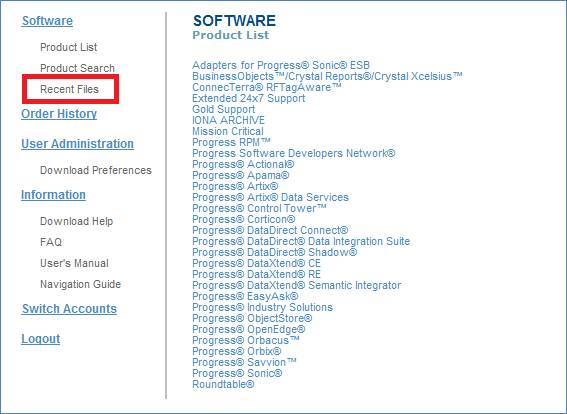Open Progress ObjectStore product
Image resolution: width=567 pixels, height=414 pixels.
[252, 318]
